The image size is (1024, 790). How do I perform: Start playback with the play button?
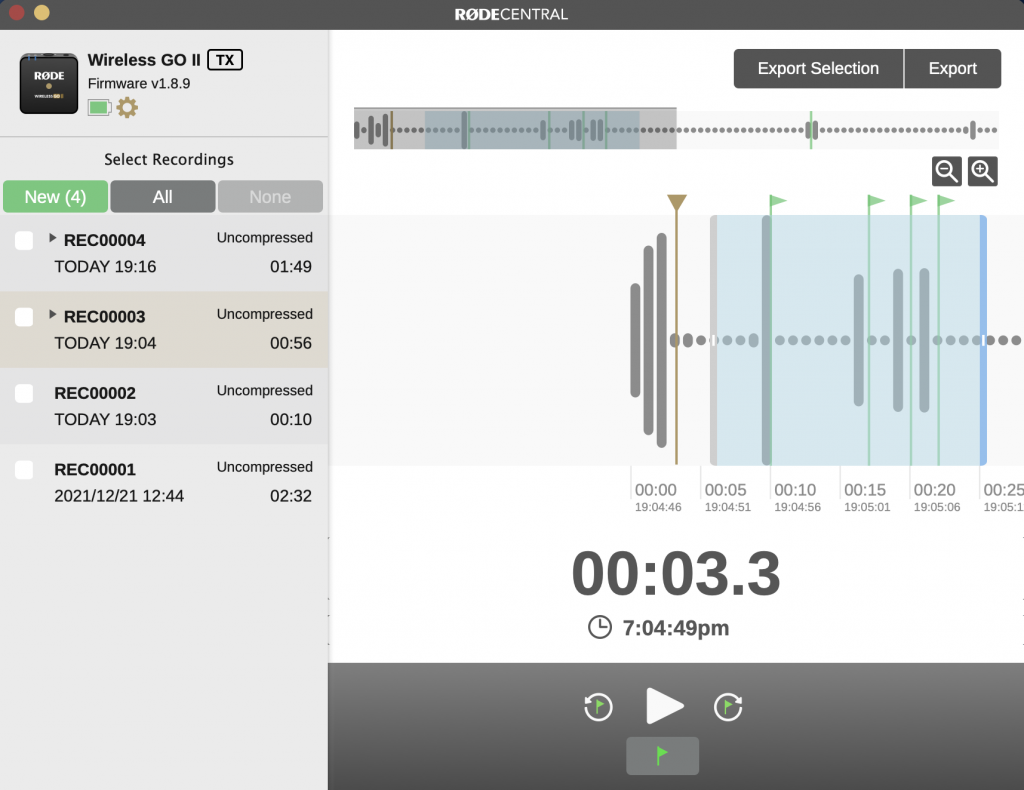[664, 706]
